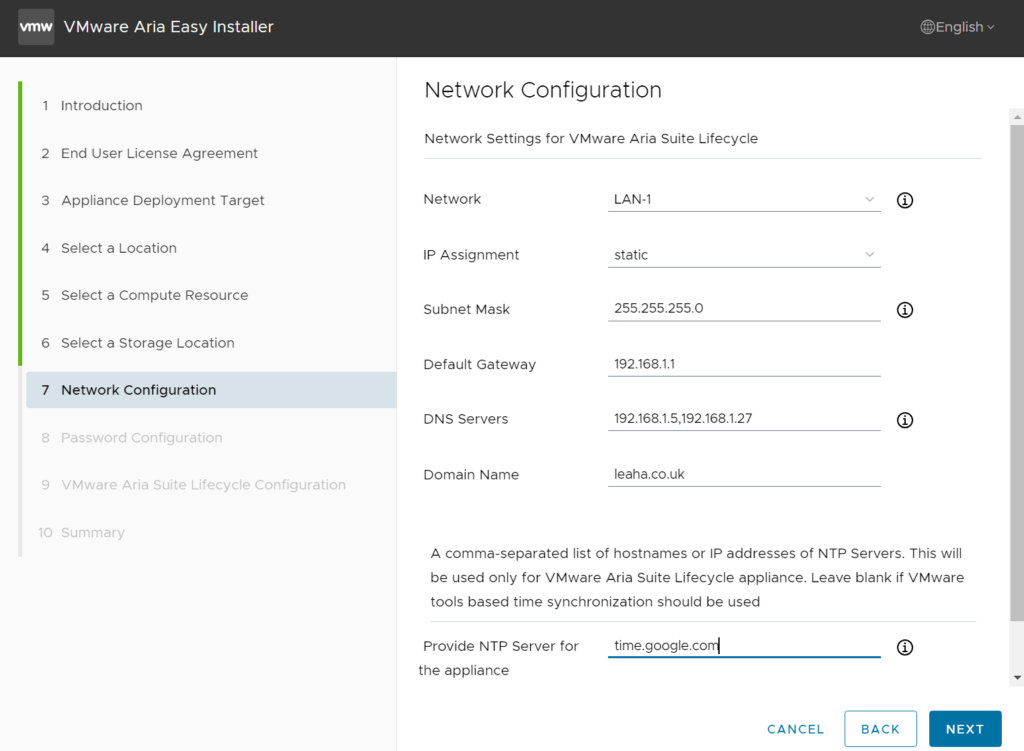1024x751 pixels.
Task: Go to End User License Agreement step
Action: tap(159, 153)
